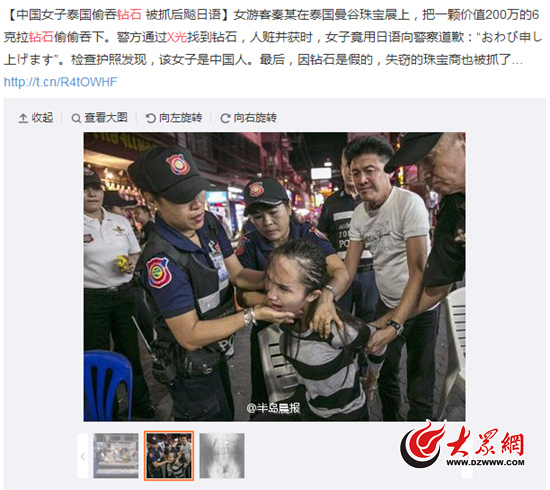Select the 向右旋转 rotate option
550x490 pixels.
pos(255,118)
